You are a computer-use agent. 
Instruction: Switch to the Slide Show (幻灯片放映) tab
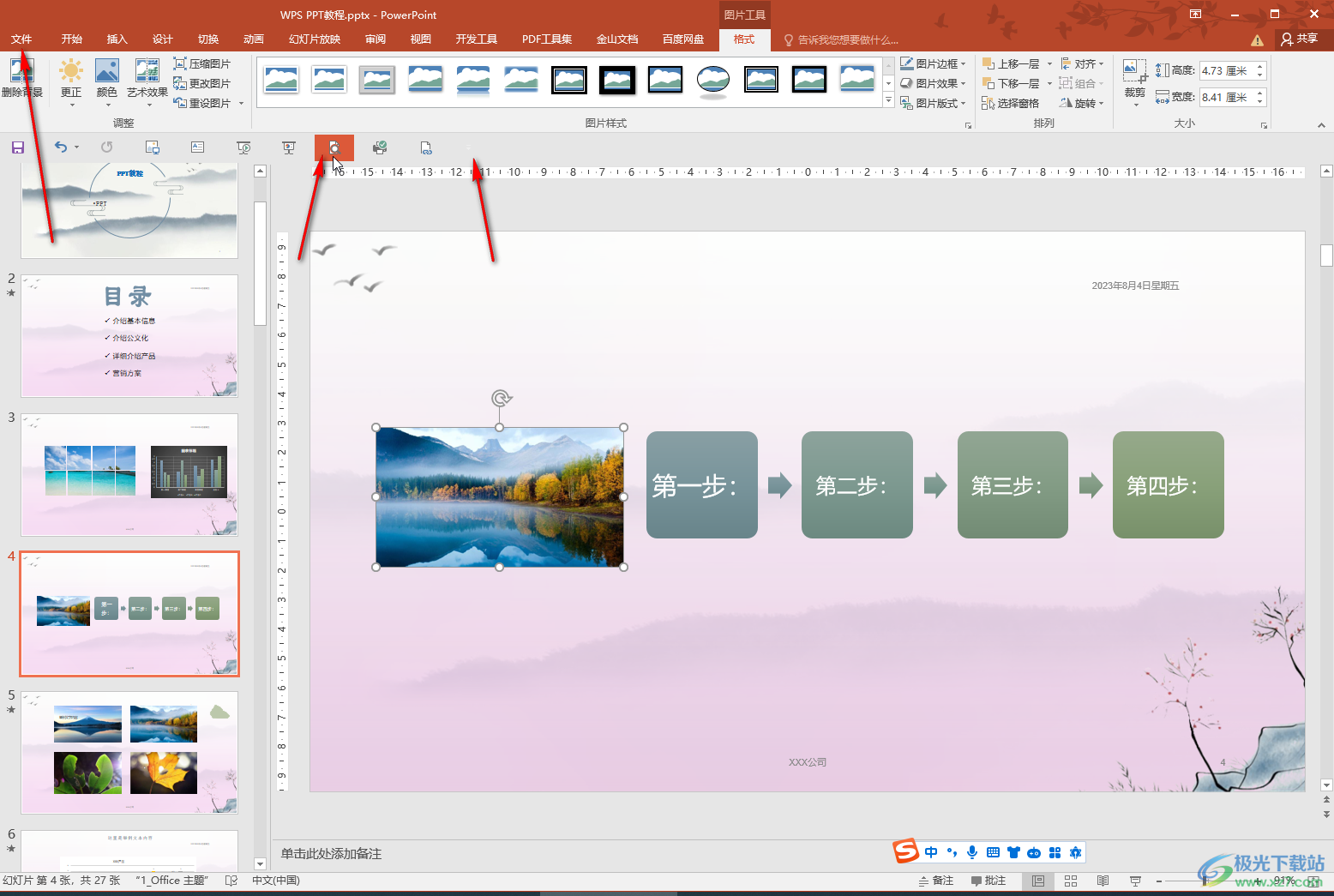click(x=315, y=39)
